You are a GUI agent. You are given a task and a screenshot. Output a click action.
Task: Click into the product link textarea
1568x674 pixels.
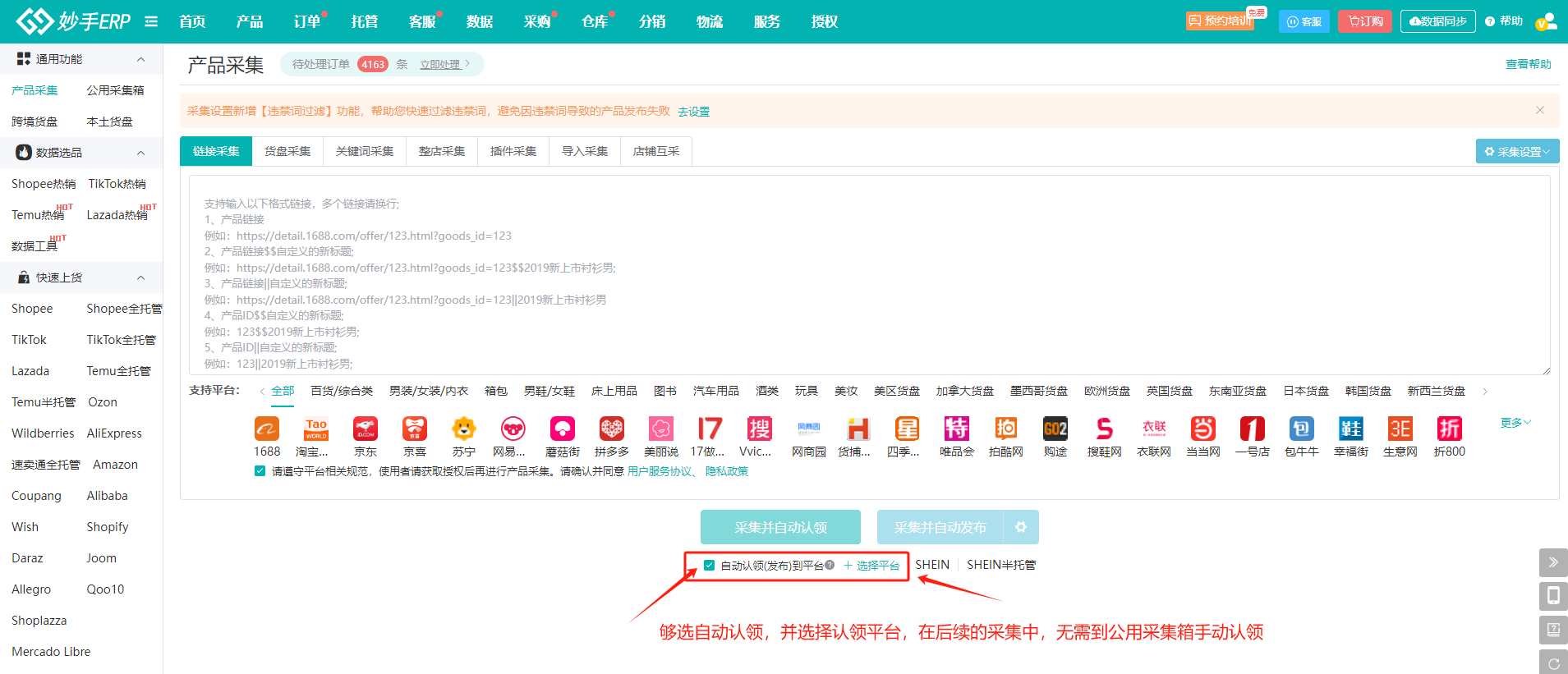point(869,275)
